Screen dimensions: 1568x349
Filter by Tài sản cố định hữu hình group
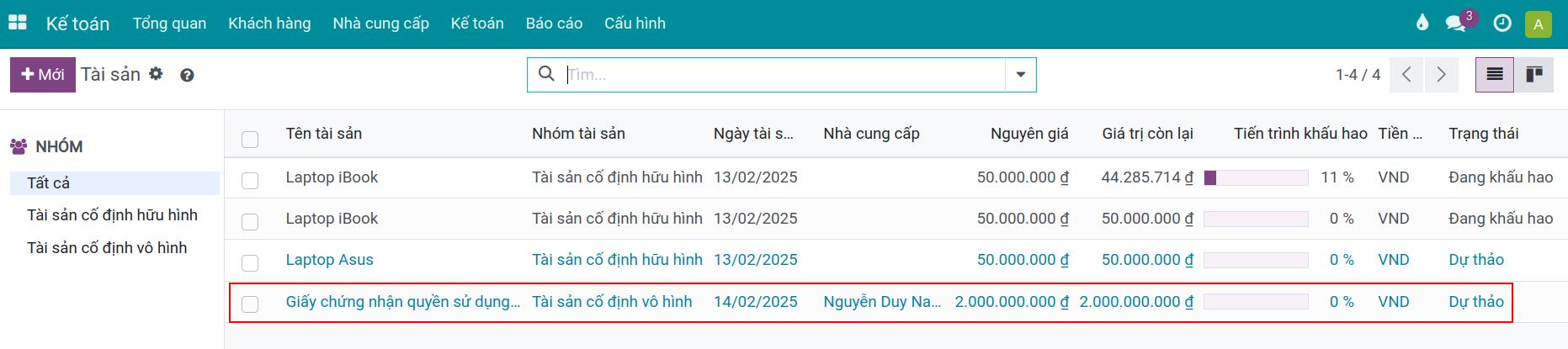[114, 215]
